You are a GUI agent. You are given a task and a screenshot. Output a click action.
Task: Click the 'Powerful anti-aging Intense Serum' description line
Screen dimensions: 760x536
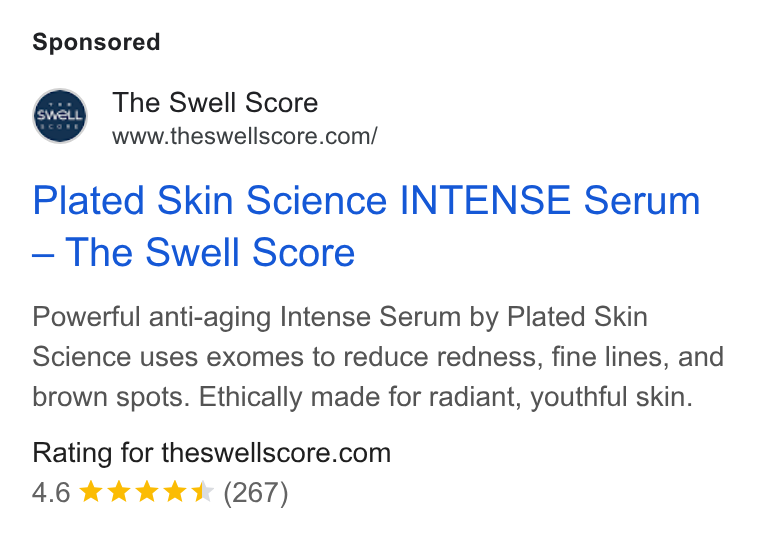[247, 317]
